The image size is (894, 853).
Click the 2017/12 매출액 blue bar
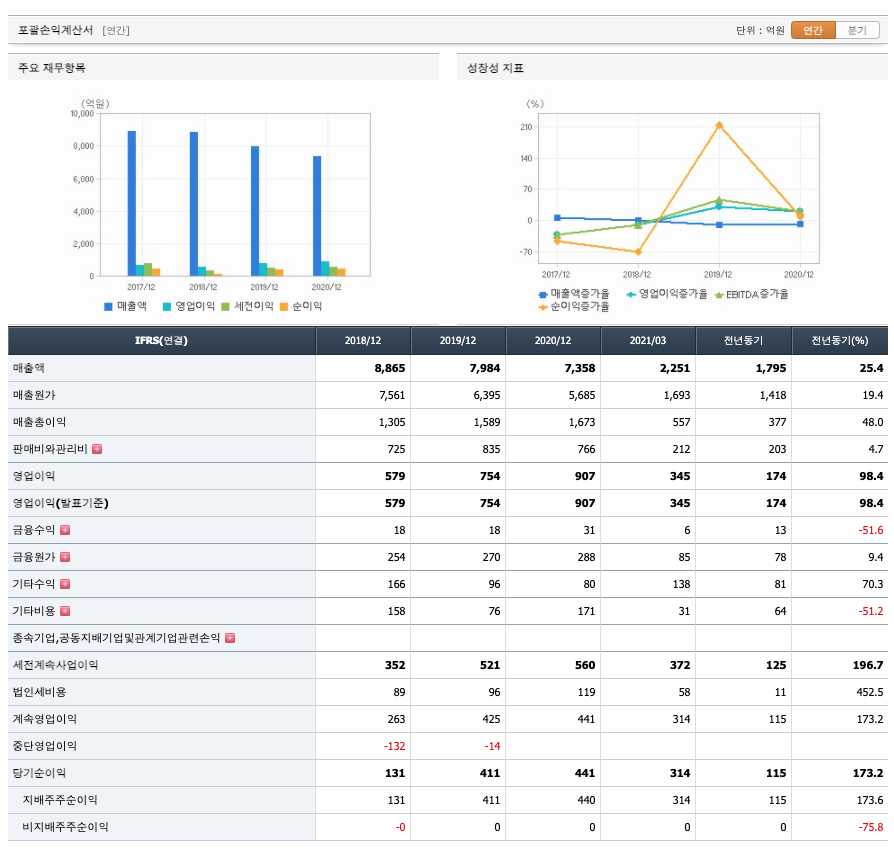point(132,204)
